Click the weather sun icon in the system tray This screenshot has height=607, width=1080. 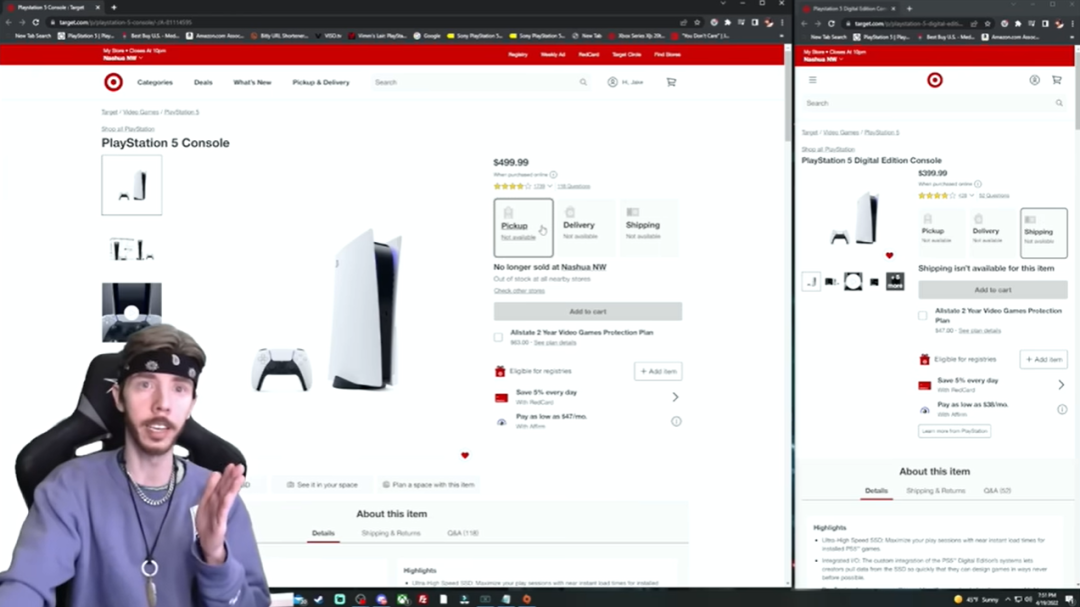pos(957,599)
